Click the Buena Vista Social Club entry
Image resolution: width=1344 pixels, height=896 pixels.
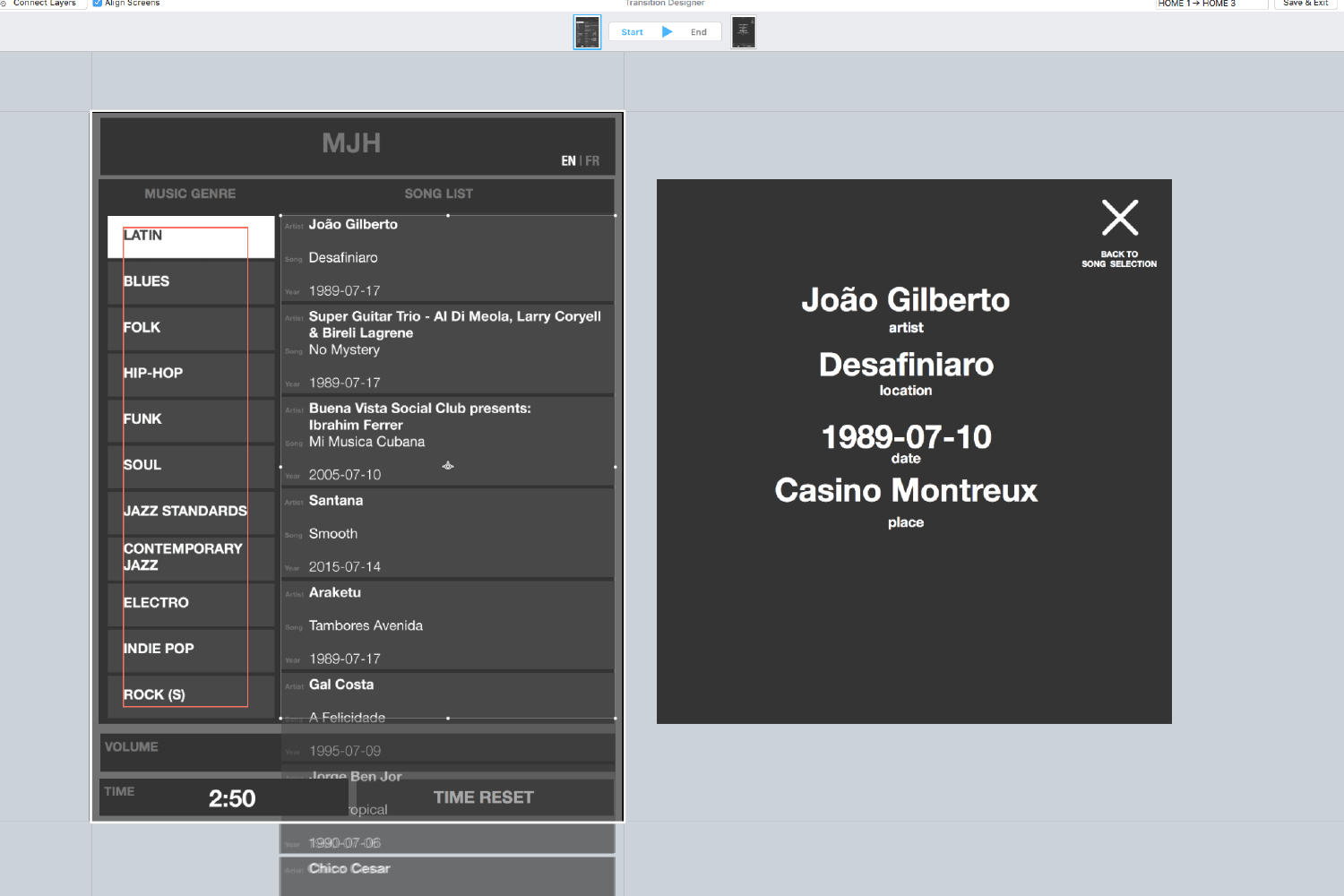pos(419,417)
